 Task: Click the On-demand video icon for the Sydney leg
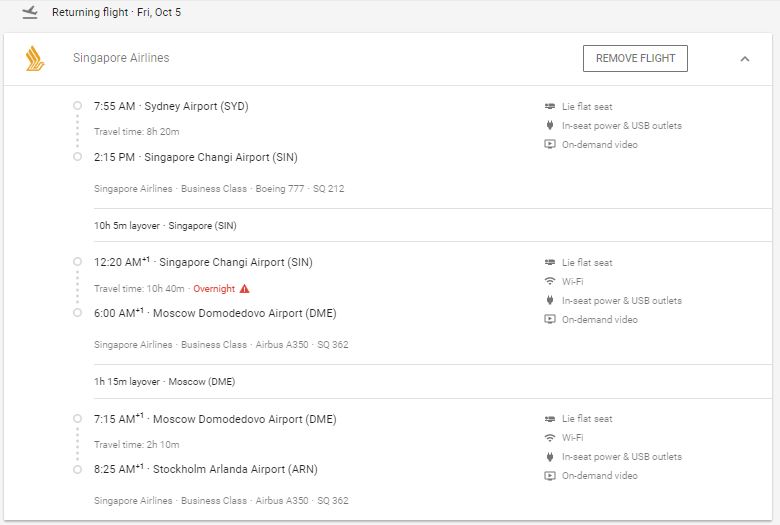click(550, 144)
